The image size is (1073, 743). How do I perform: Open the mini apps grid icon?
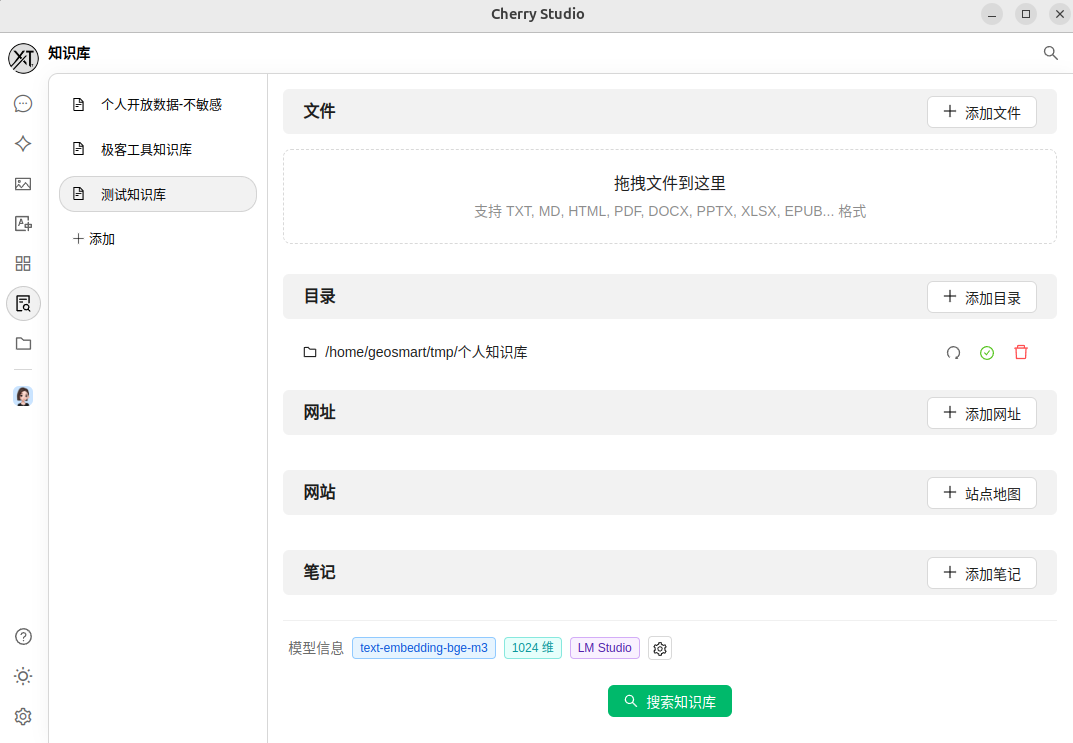tap(23, 263)
